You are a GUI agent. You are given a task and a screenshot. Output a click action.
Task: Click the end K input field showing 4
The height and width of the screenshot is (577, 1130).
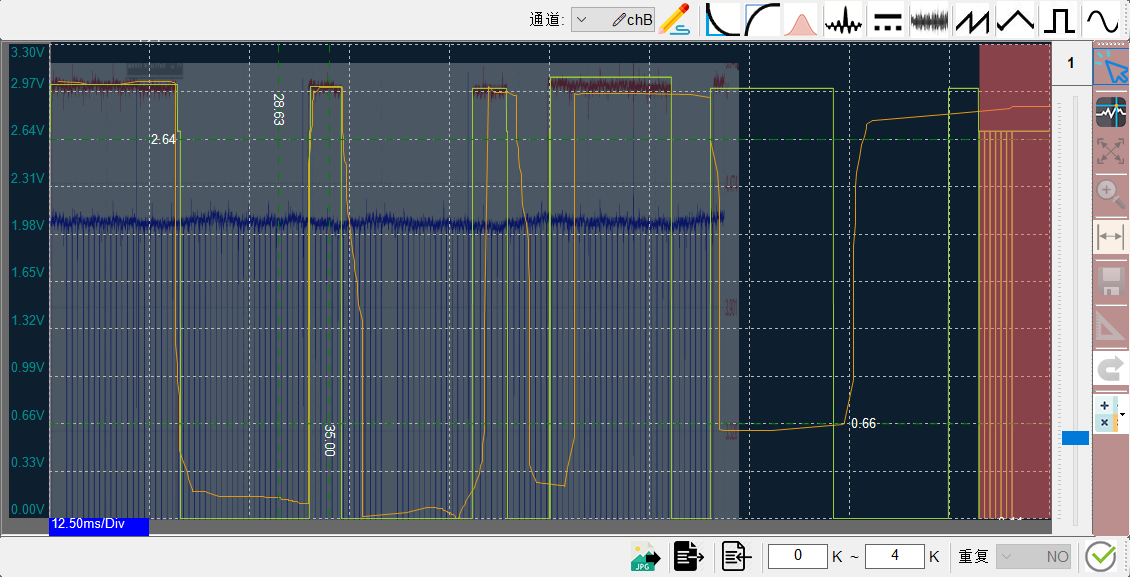[894, 556]
